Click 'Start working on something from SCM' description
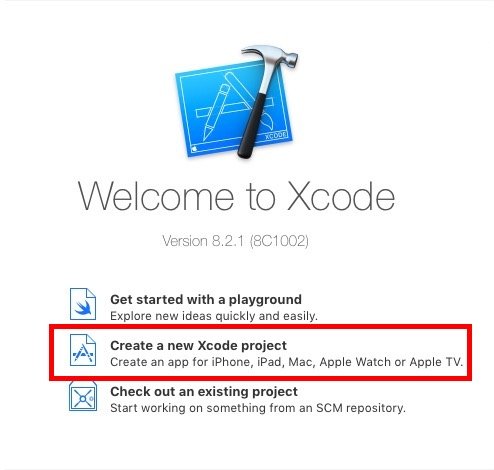The width and height of the screenshot is (494, 470). point(258,408)
